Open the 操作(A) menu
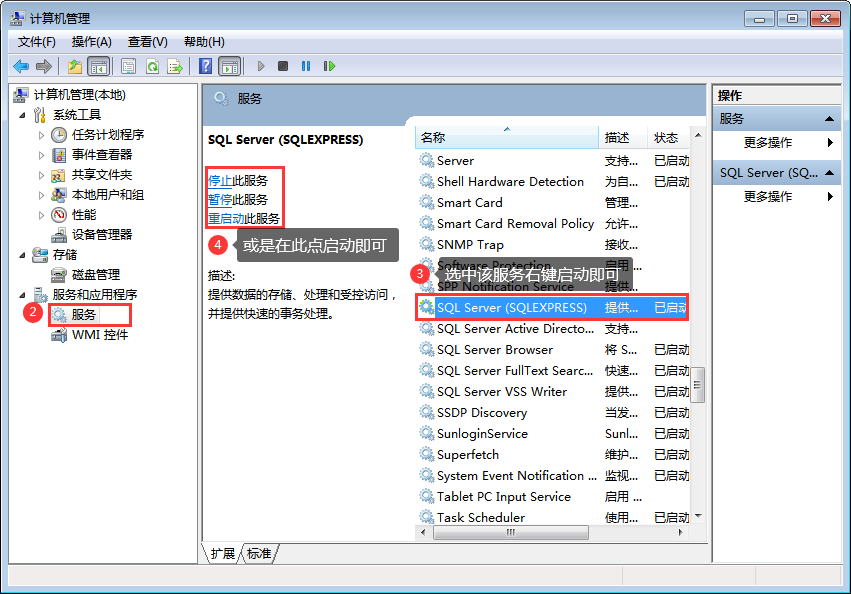Screen dimensions: 851x594 tap(92, 42)
